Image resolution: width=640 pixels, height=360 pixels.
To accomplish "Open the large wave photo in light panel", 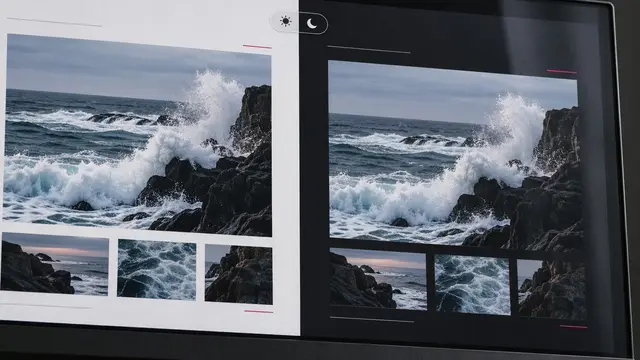I will pos(138,135).
